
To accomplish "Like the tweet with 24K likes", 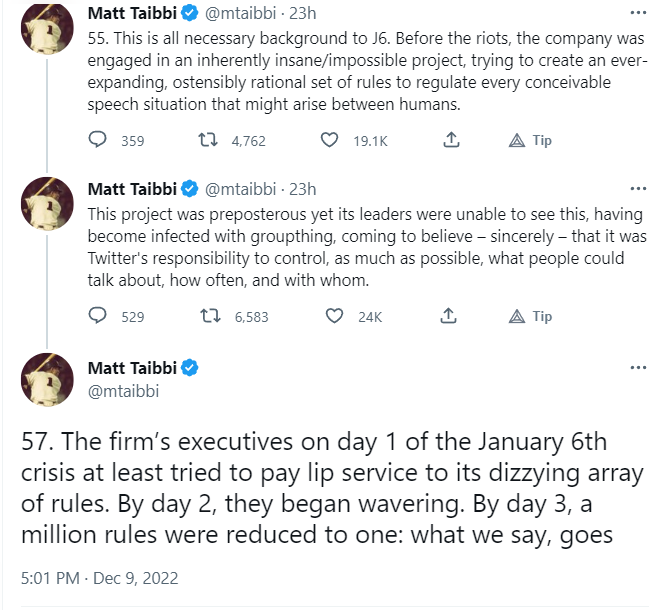I will (x=337, y=317).
